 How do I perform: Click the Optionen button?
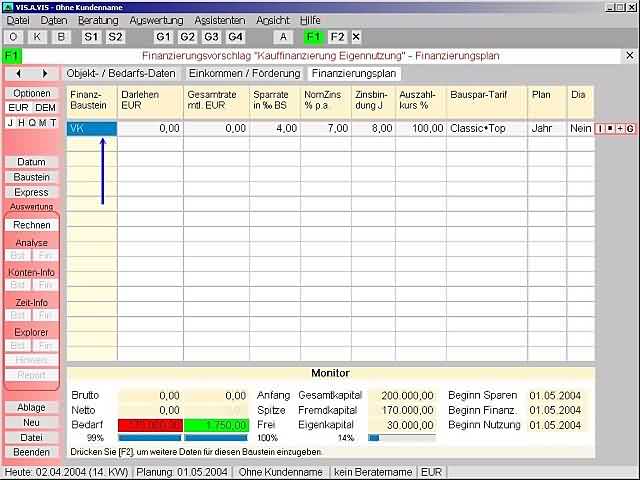click(32, 93)
